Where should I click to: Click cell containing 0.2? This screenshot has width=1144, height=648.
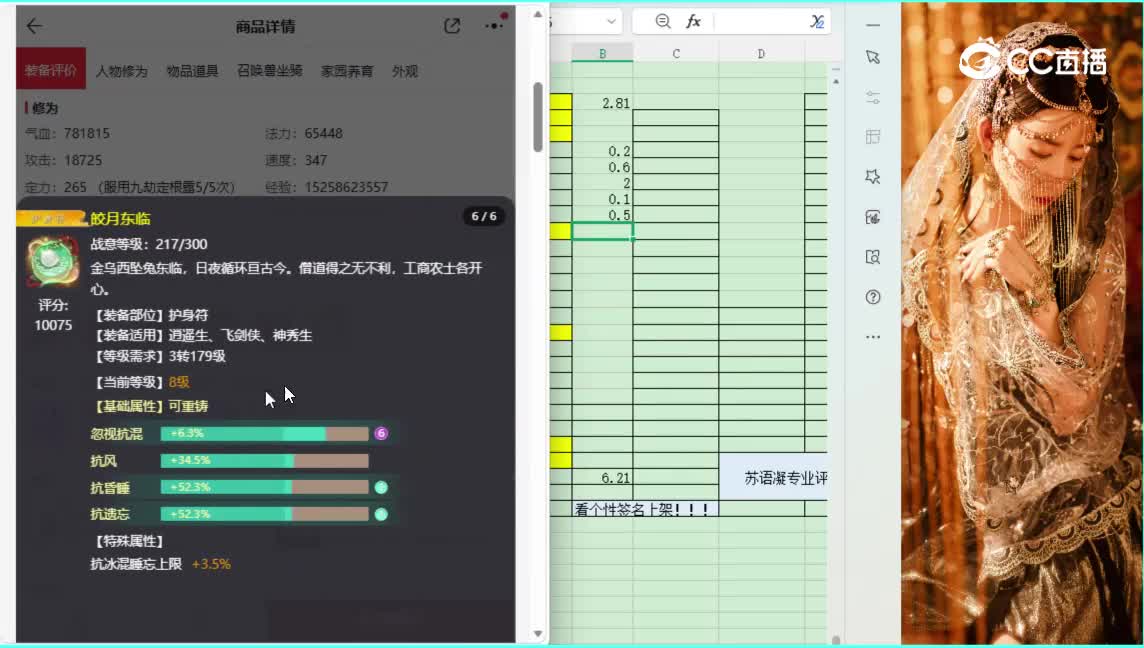pos(602,151)
